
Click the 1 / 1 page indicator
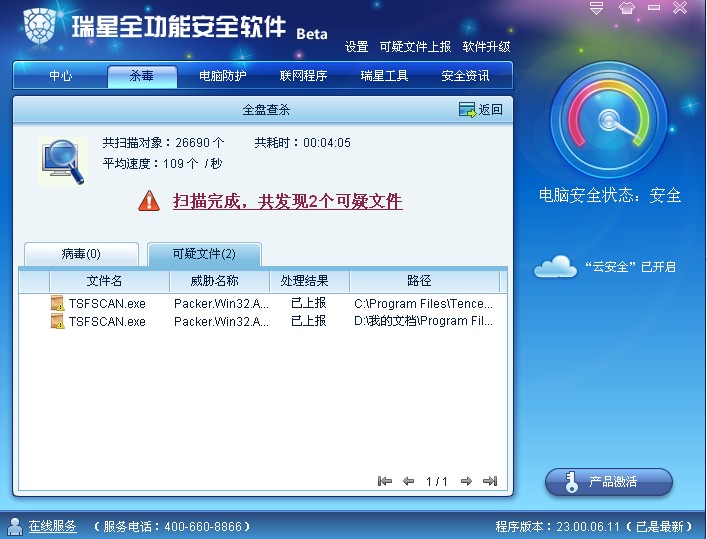[x=437, y=482]
